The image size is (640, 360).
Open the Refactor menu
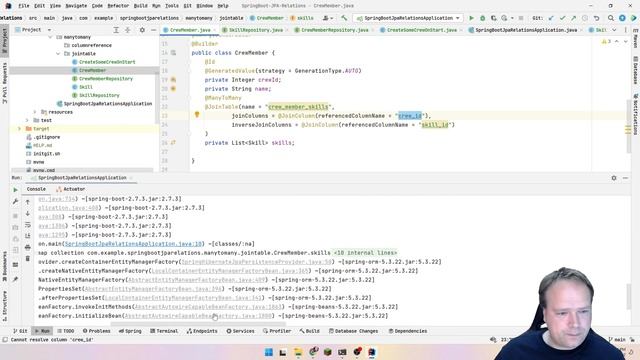pos(118,6)
